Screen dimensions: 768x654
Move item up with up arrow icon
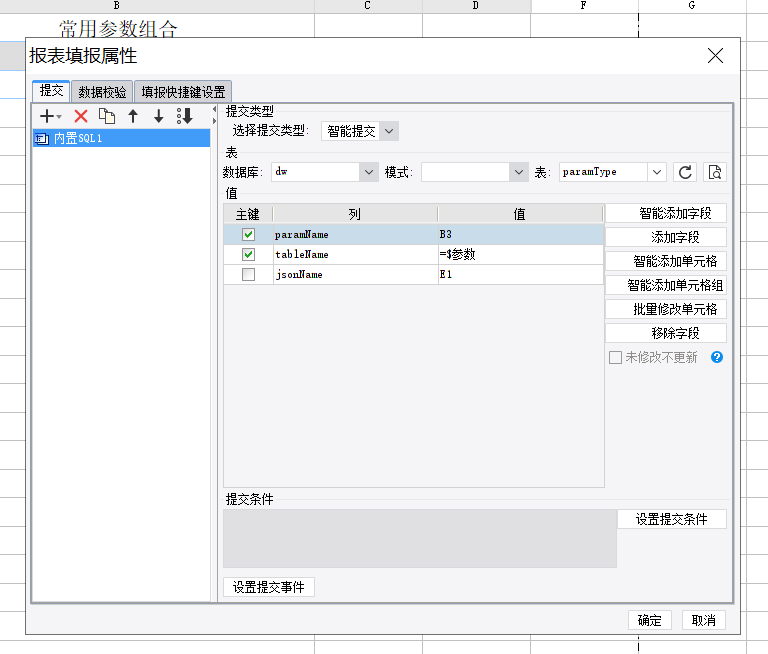click(133, 117)
